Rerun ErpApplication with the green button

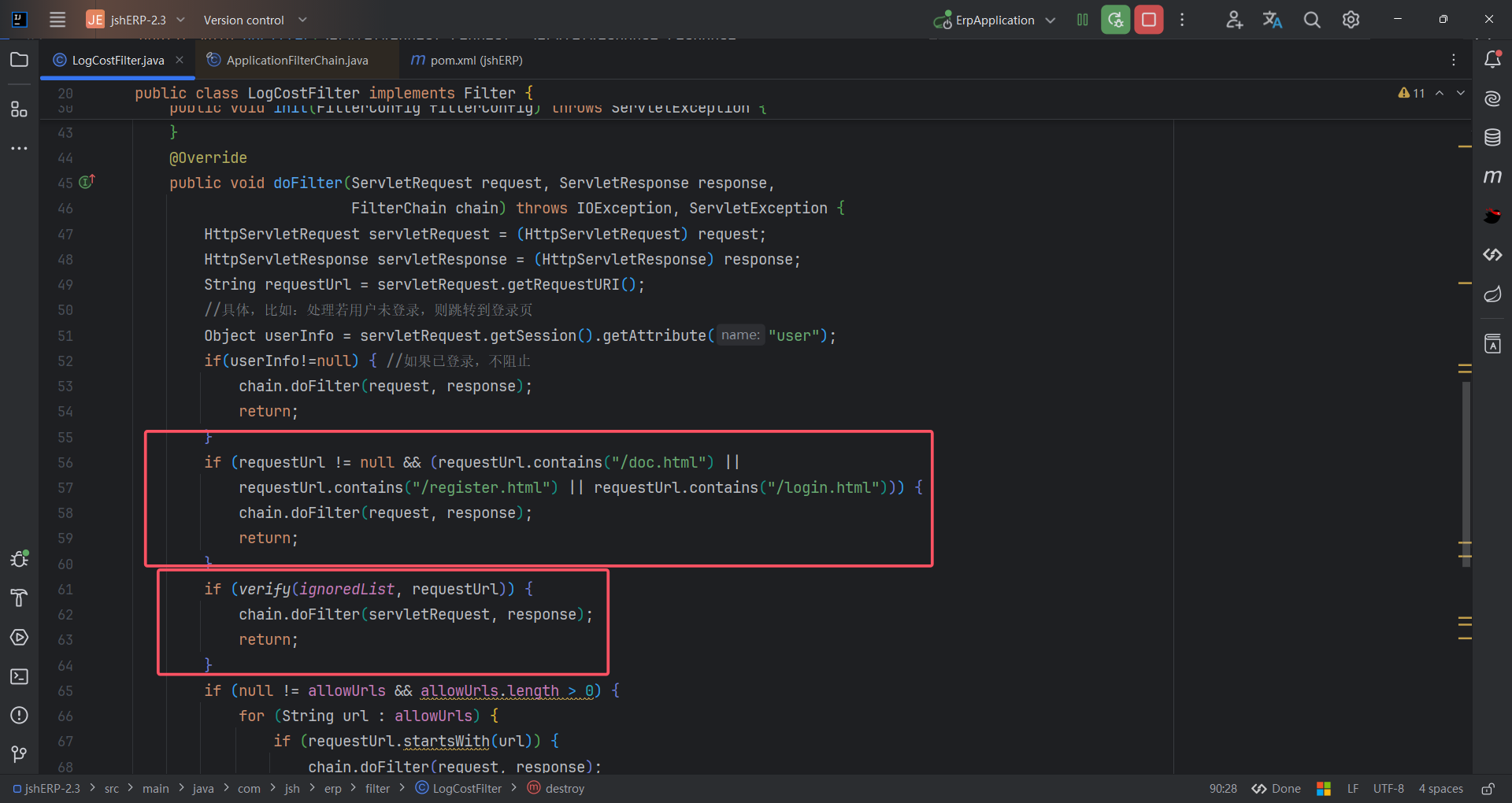[x=1115, y=20]
